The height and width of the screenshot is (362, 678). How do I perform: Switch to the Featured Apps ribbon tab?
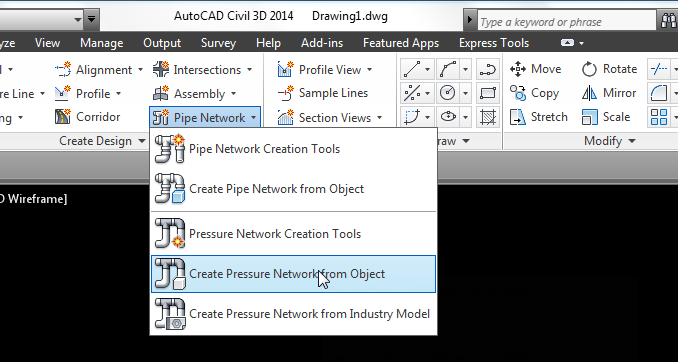click(x=401, y=43)
